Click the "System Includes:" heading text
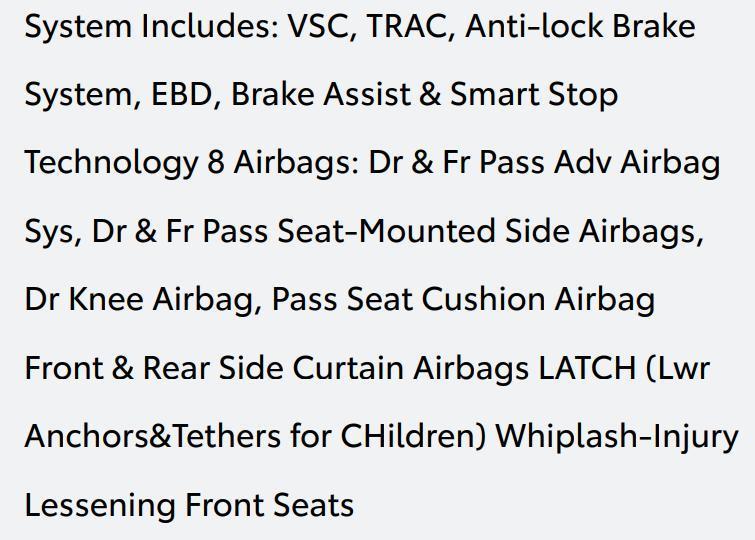Viewport: 755px width, 540px height. point(152,26)
